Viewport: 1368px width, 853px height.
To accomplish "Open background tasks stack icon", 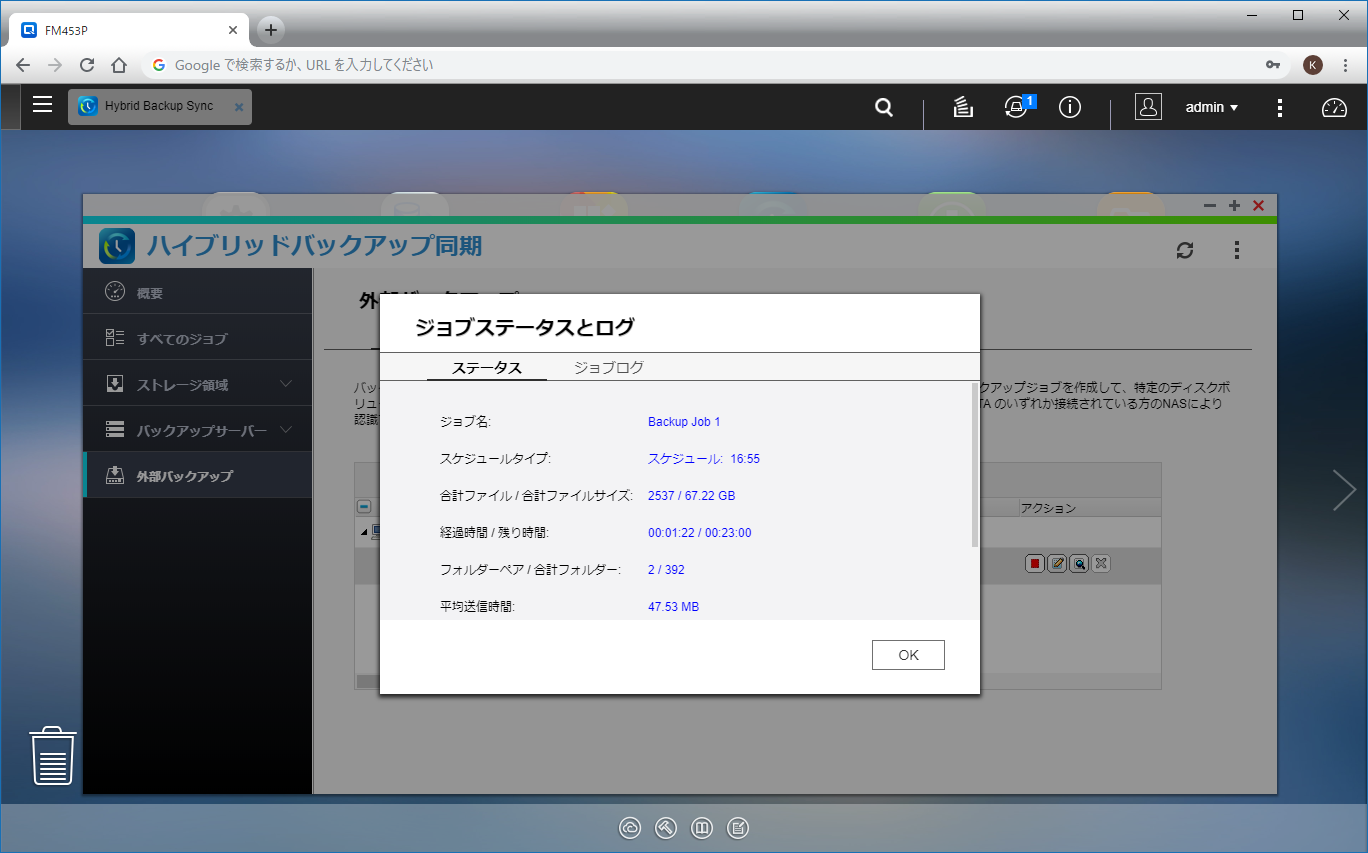I will pos(963,108).
